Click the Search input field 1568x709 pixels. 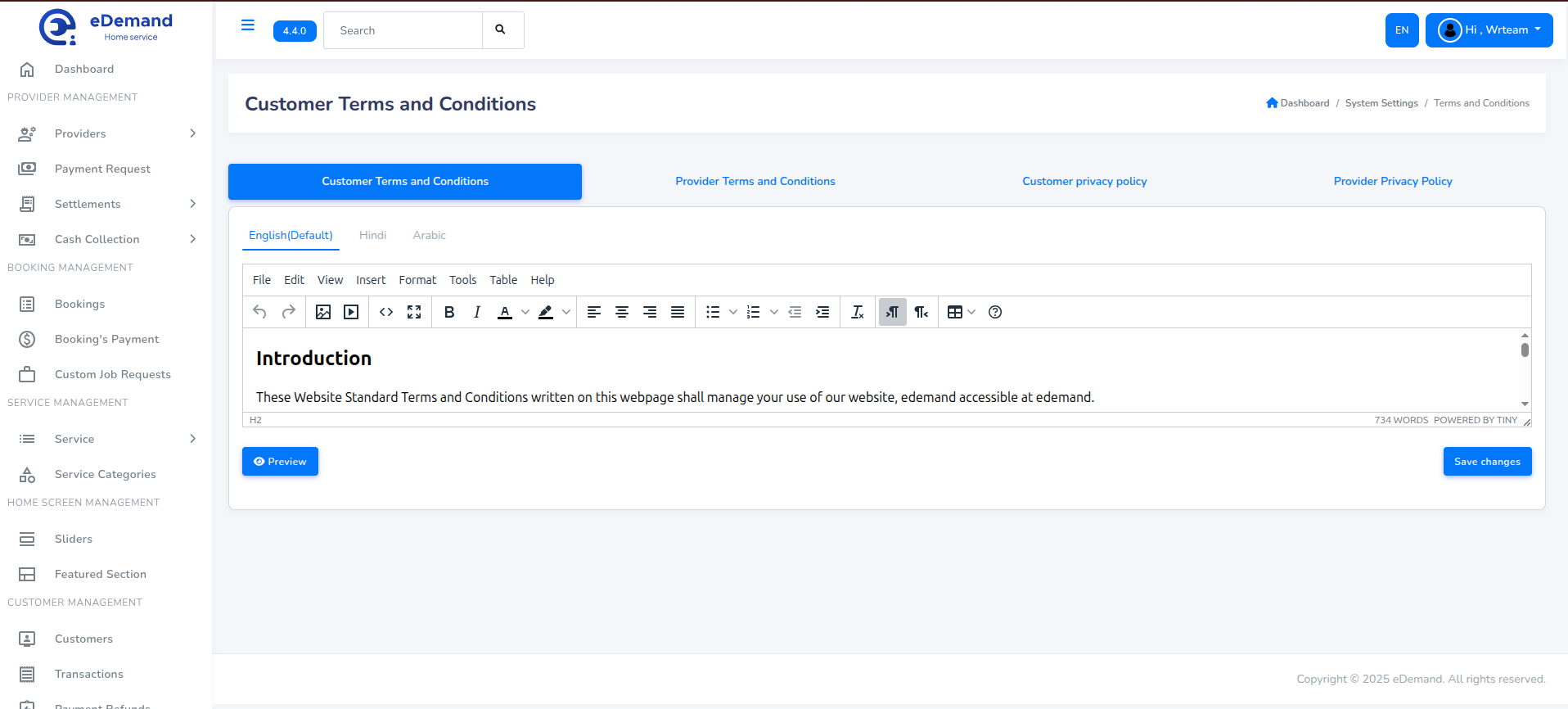pyautogui.click(x=403, y=30)
